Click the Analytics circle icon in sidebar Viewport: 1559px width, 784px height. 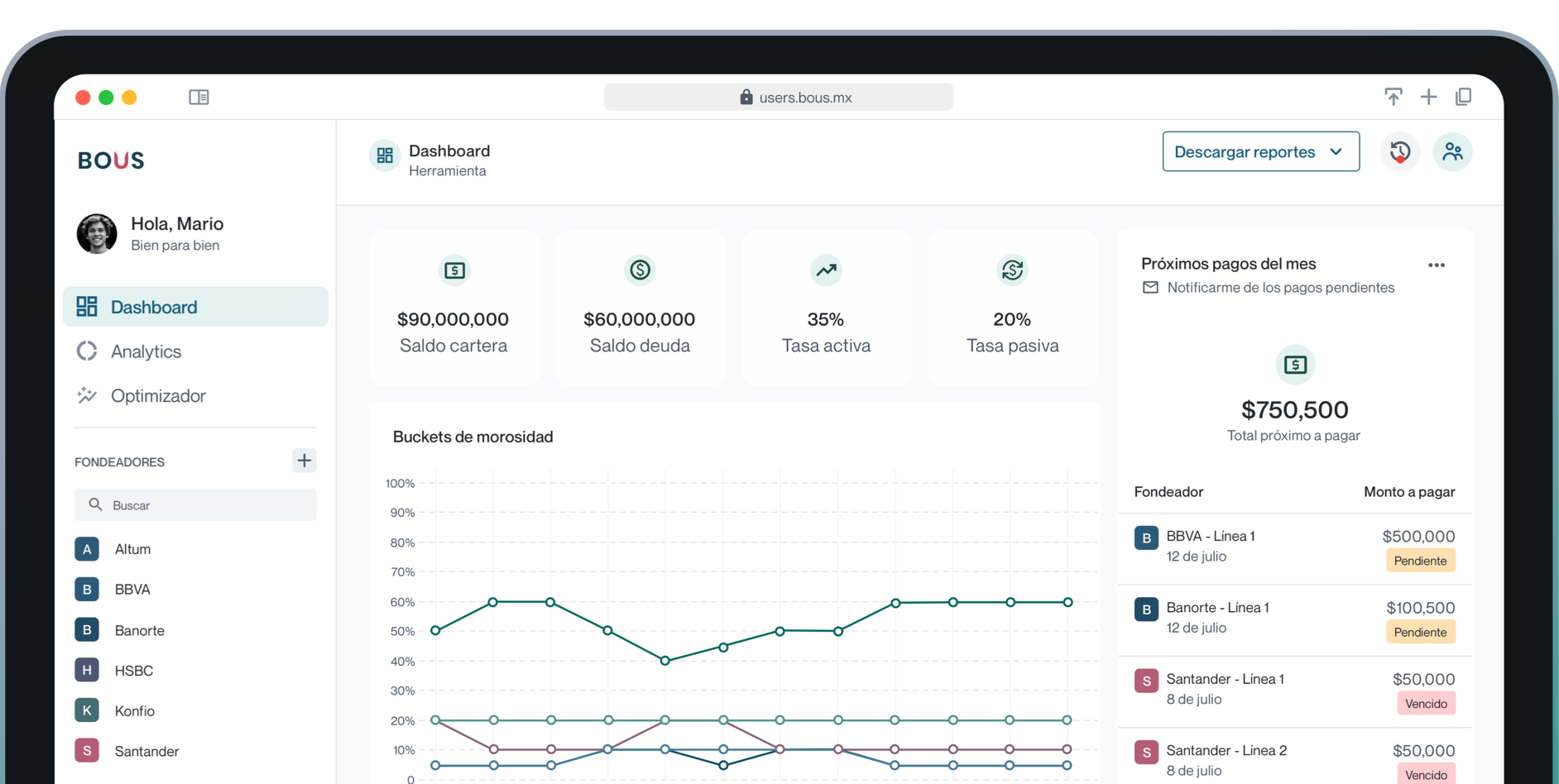pos(87,351)
